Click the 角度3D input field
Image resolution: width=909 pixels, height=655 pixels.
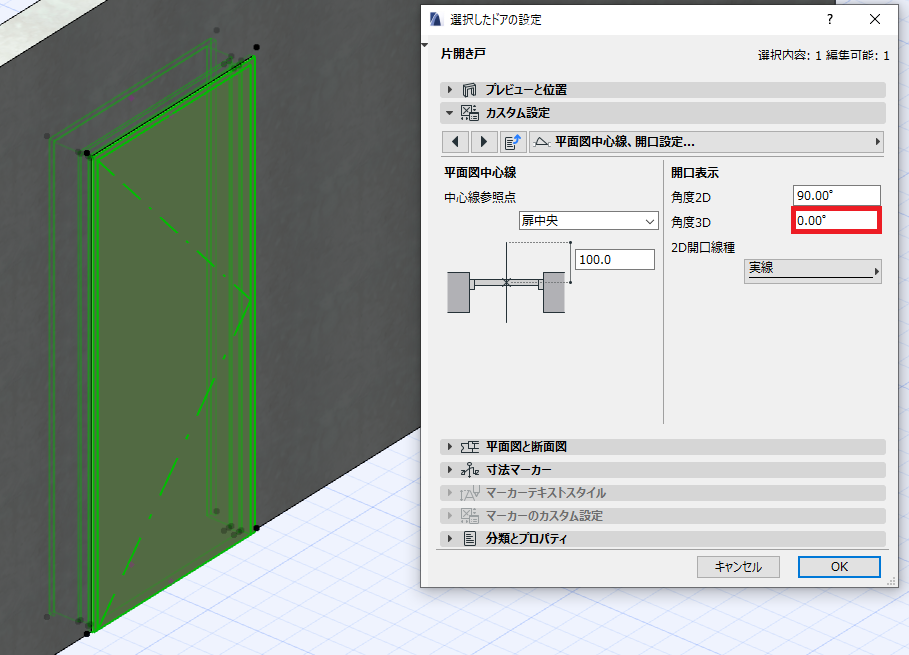coord(836,220)
